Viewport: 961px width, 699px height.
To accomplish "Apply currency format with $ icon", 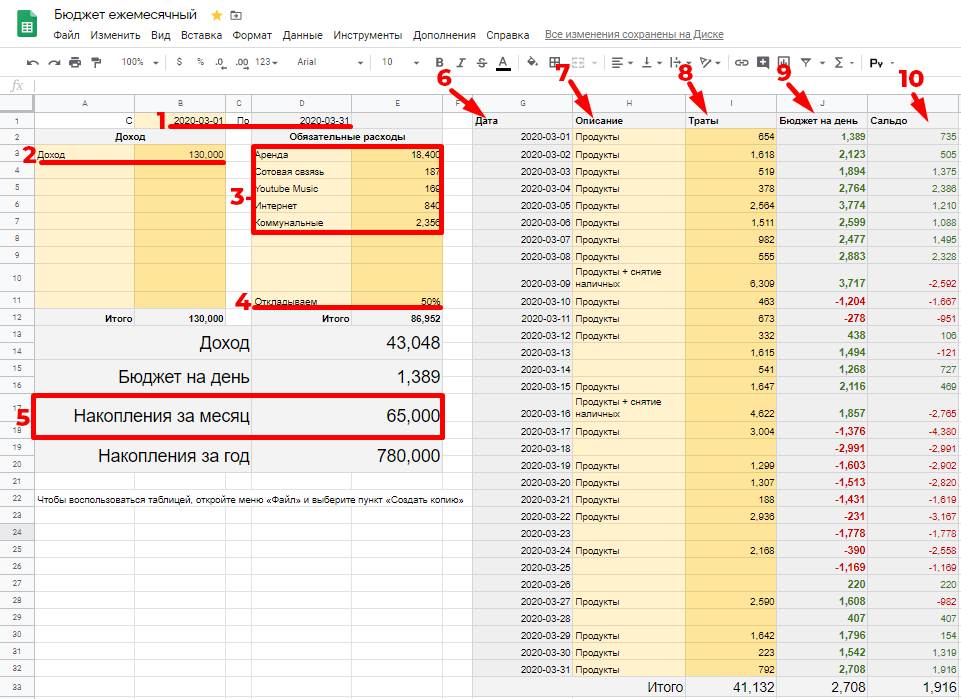I will click(179, 62).
